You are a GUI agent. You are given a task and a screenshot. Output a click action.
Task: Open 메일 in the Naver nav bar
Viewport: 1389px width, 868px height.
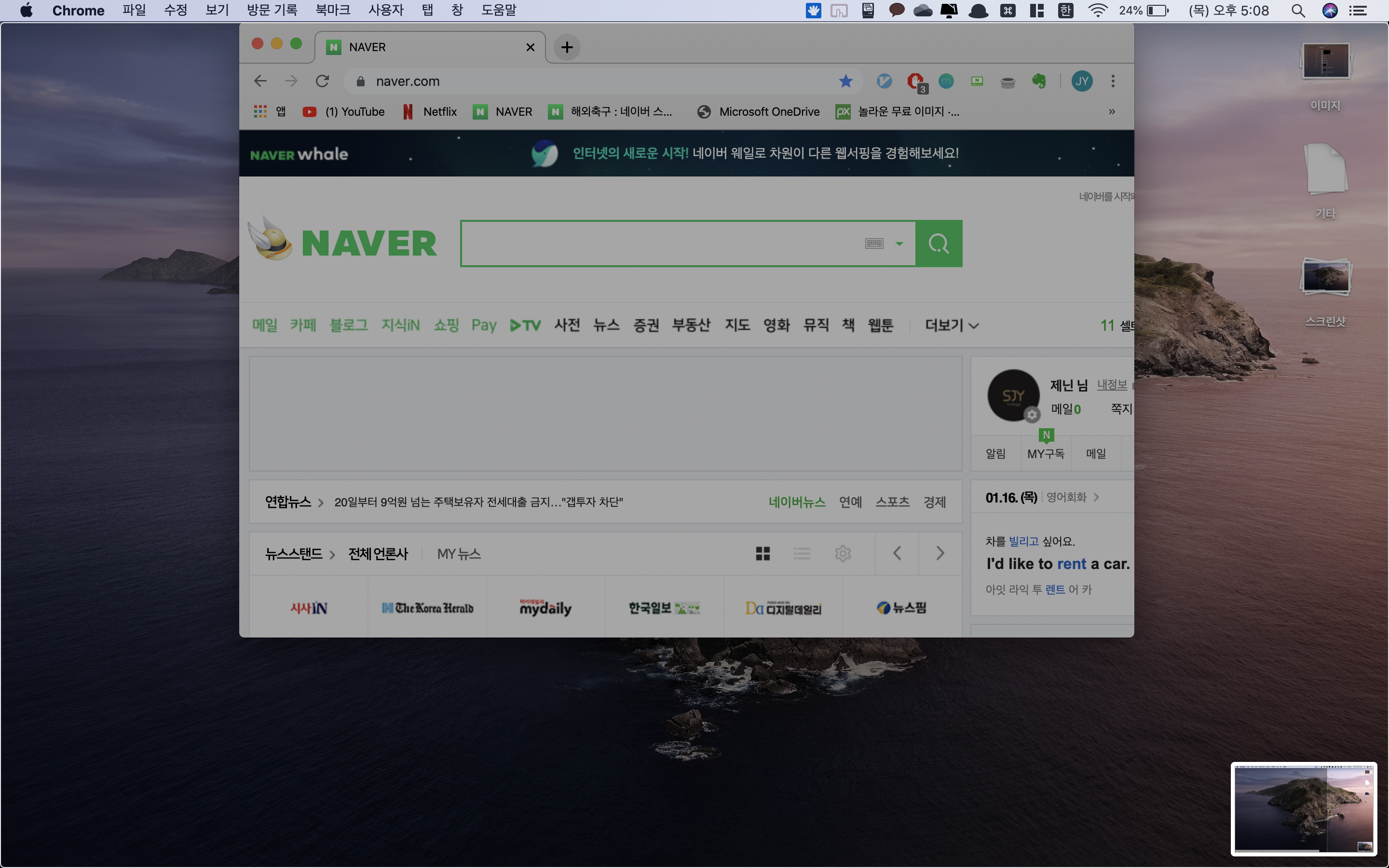pos(265,325)
